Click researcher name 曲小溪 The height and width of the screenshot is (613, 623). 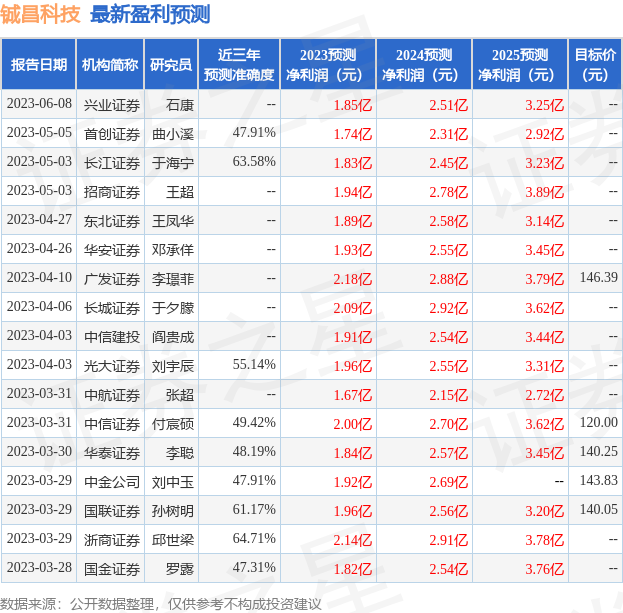(x=173, y=134)
